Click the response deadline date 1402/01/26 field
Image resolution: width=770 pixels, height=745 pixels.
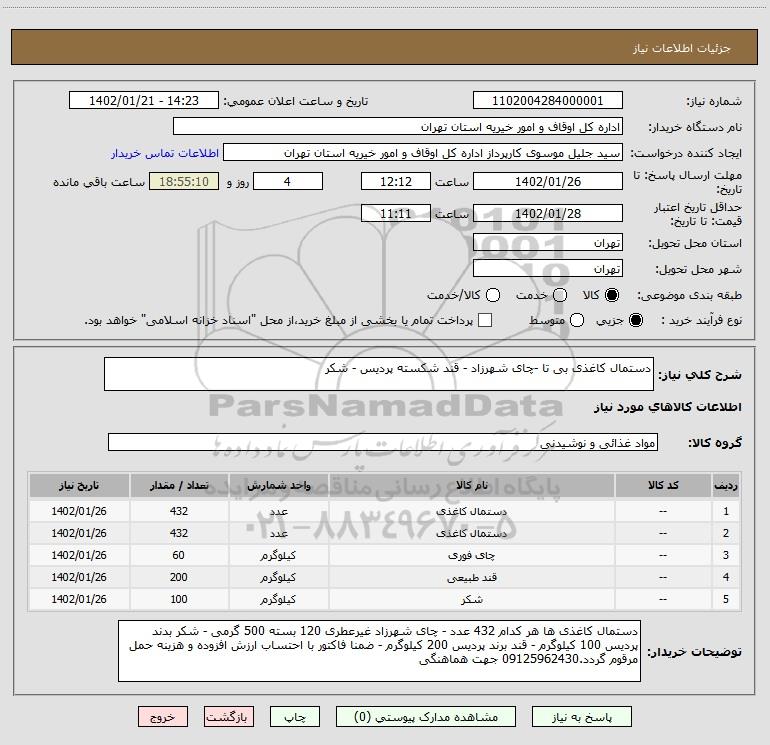548,181
